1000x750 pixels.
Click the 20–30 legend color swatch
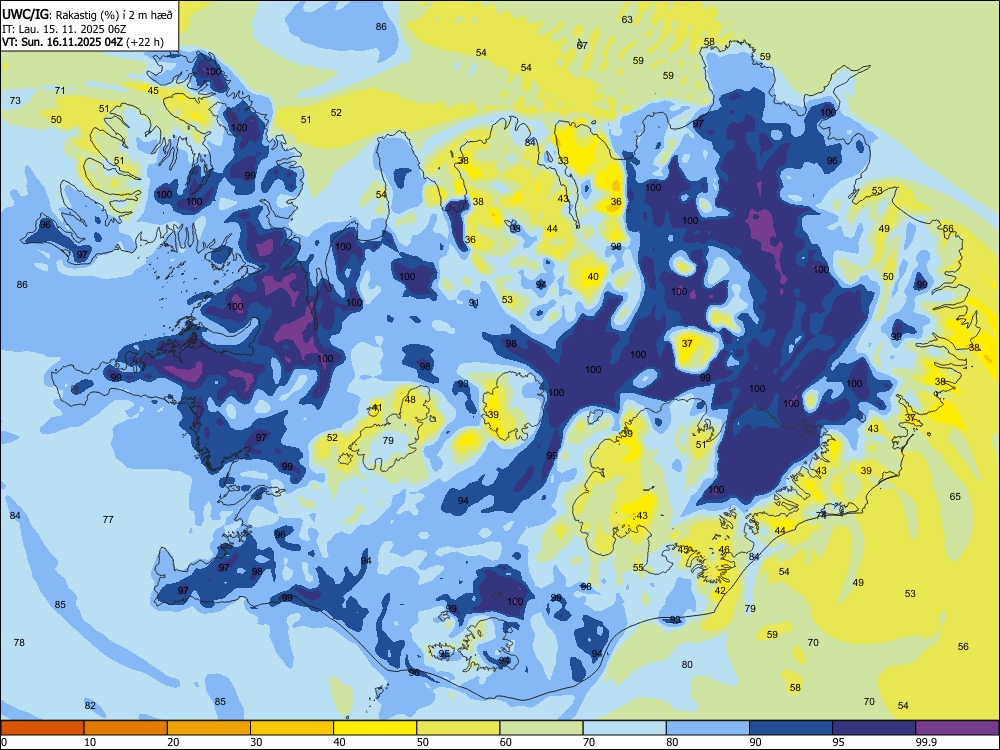pos(209,728)
